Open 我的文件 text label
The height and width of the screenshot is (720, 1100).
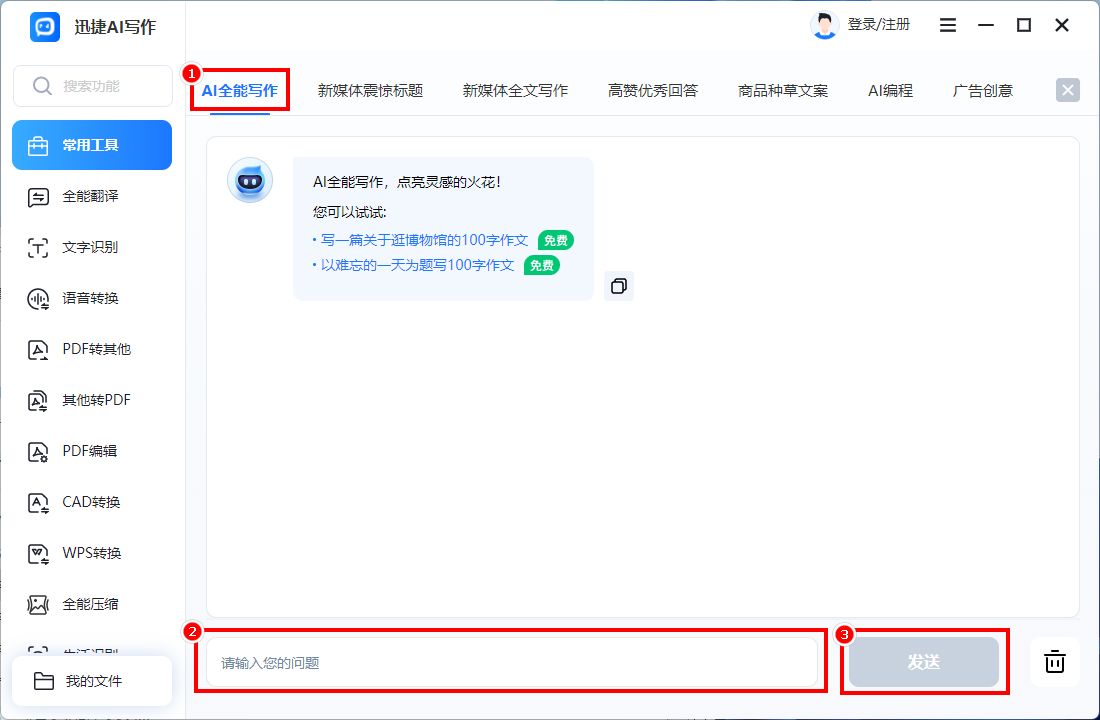tap(94, 681)
